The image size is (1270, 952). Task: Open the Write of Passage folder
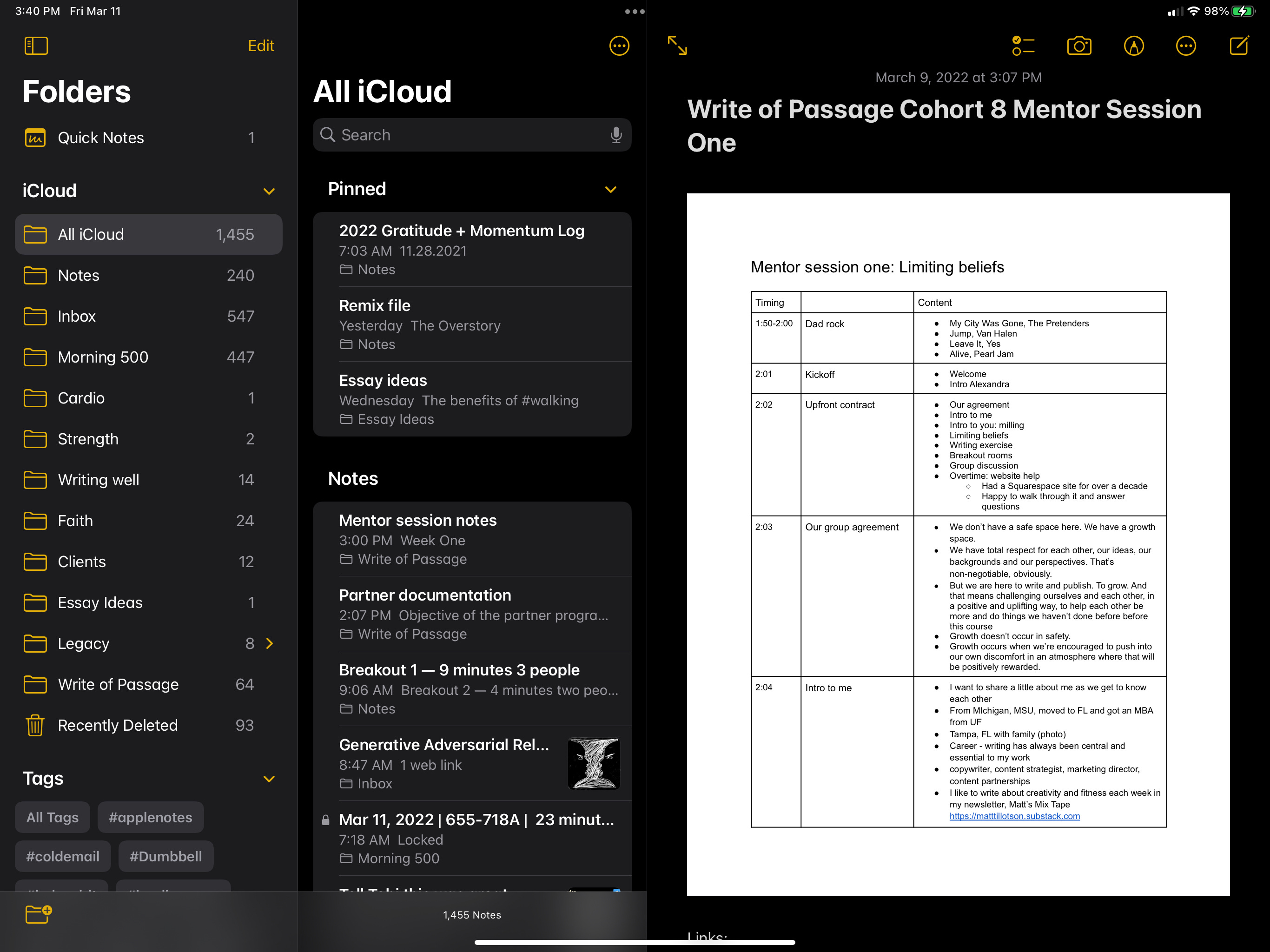[149, 684]
